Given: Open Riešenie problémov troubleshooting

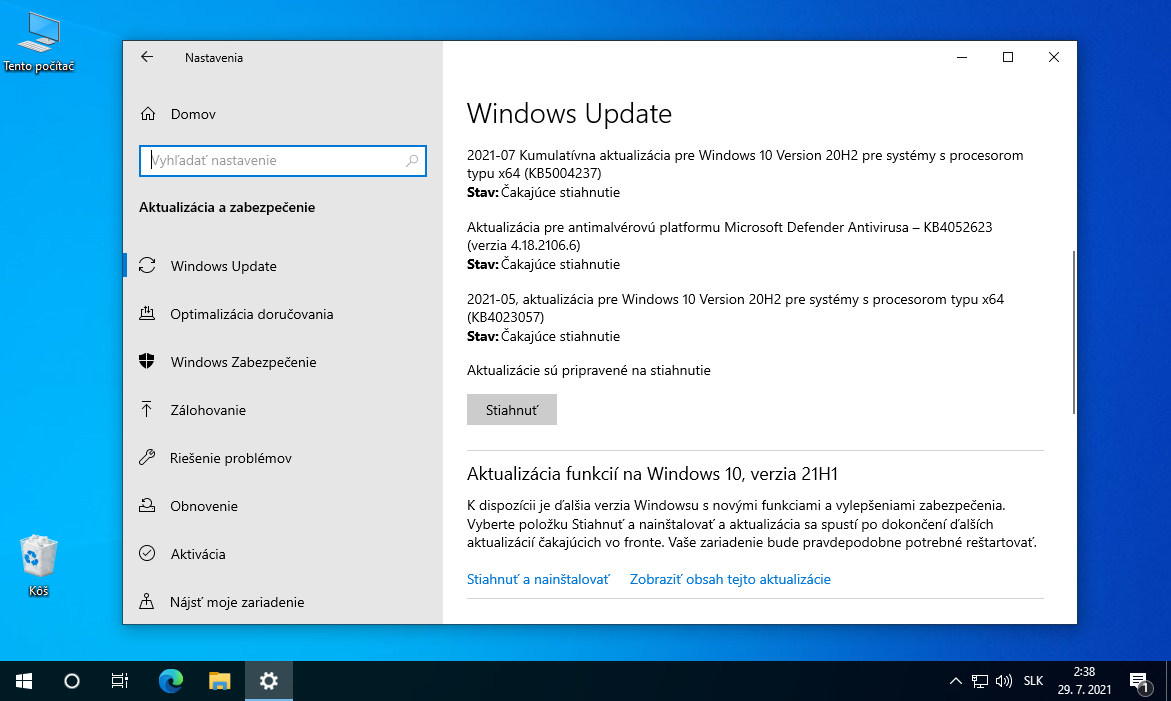Looking at the screenshot, I should (x=231, y=458).
